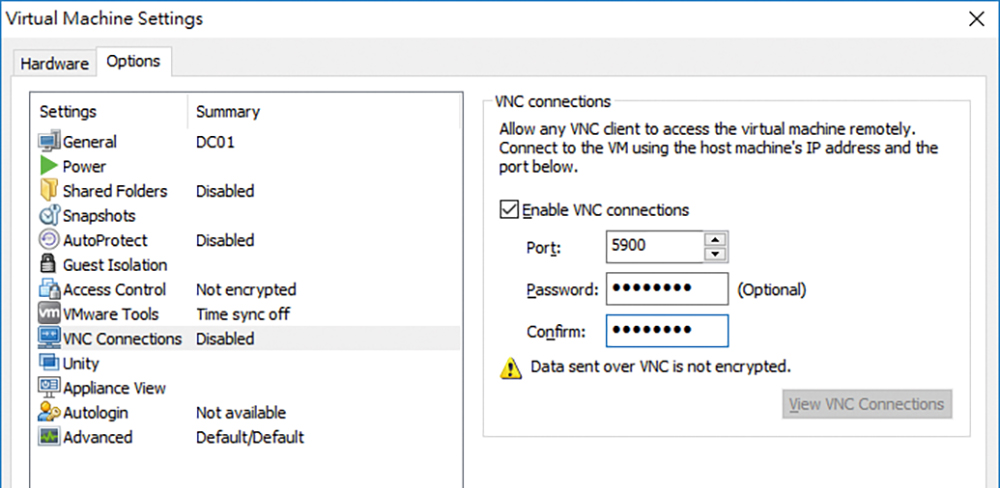Viewport: 1000px width, 488px height.
Task: Click inside the Port 5900 field
Action: click(656, 246)
